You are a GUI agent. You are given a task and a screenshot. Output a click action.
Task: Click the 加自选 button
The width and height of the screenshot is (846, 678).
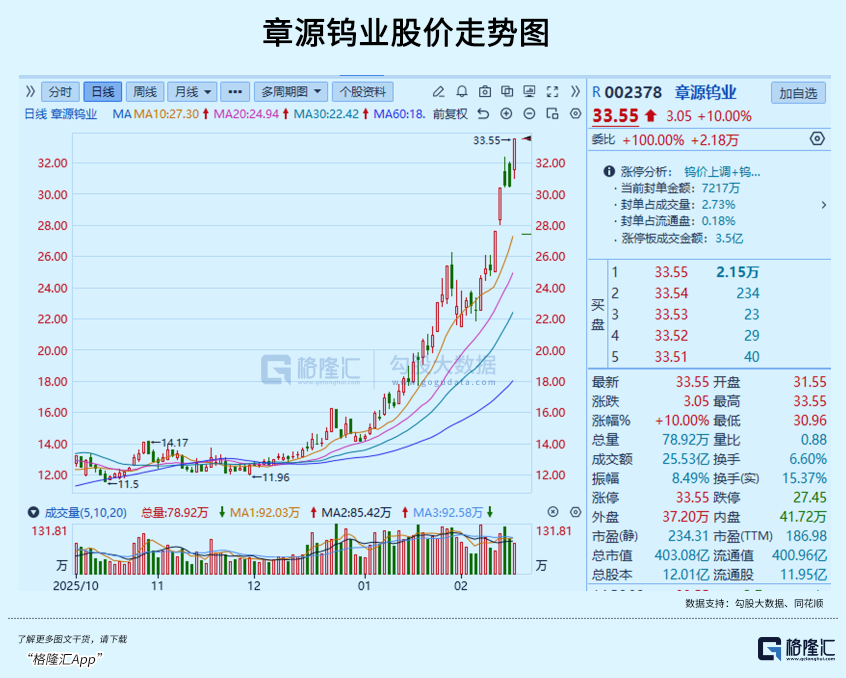pos(800,93)
